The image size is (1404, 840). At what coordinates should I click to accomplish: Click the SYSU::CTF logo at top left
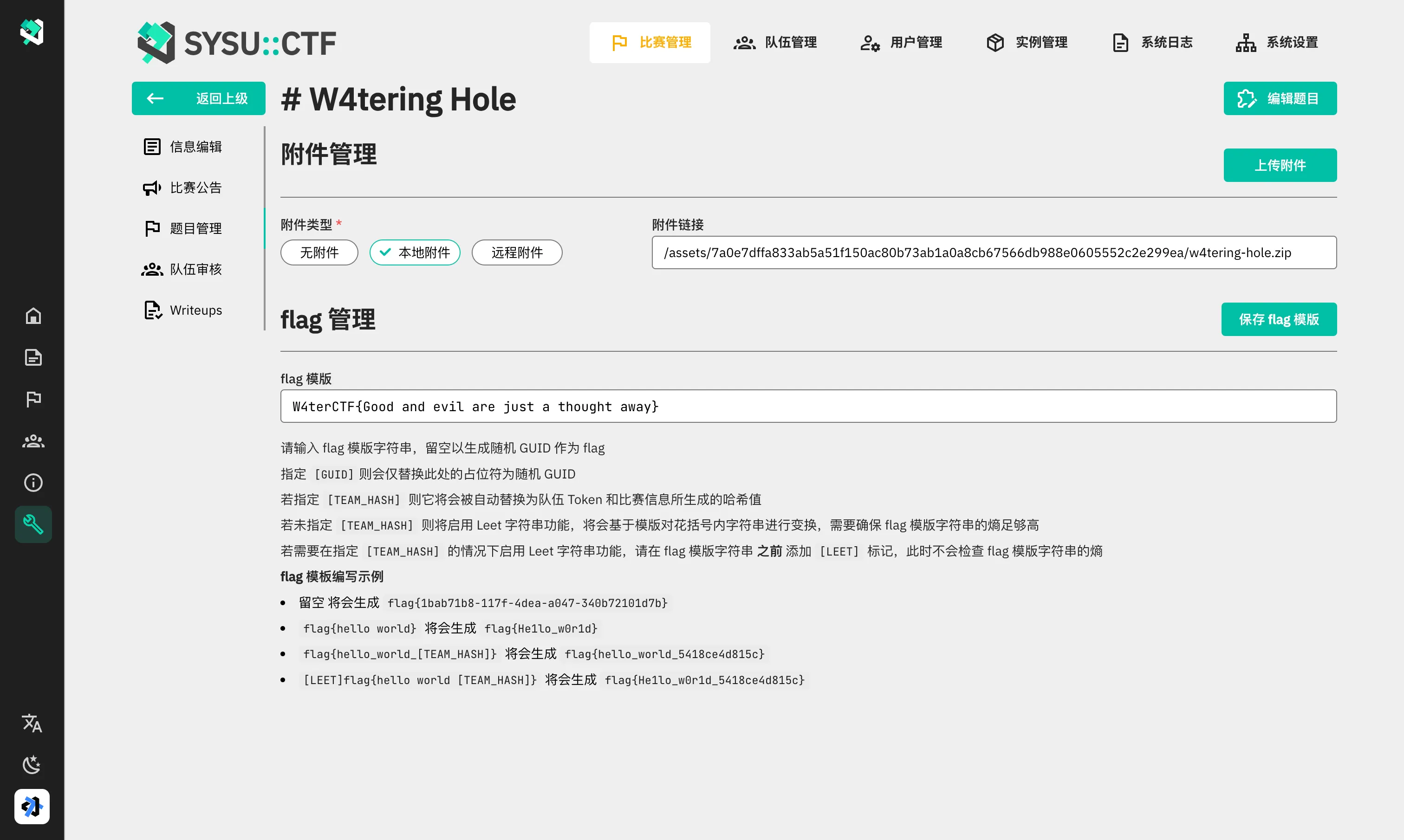236,42
